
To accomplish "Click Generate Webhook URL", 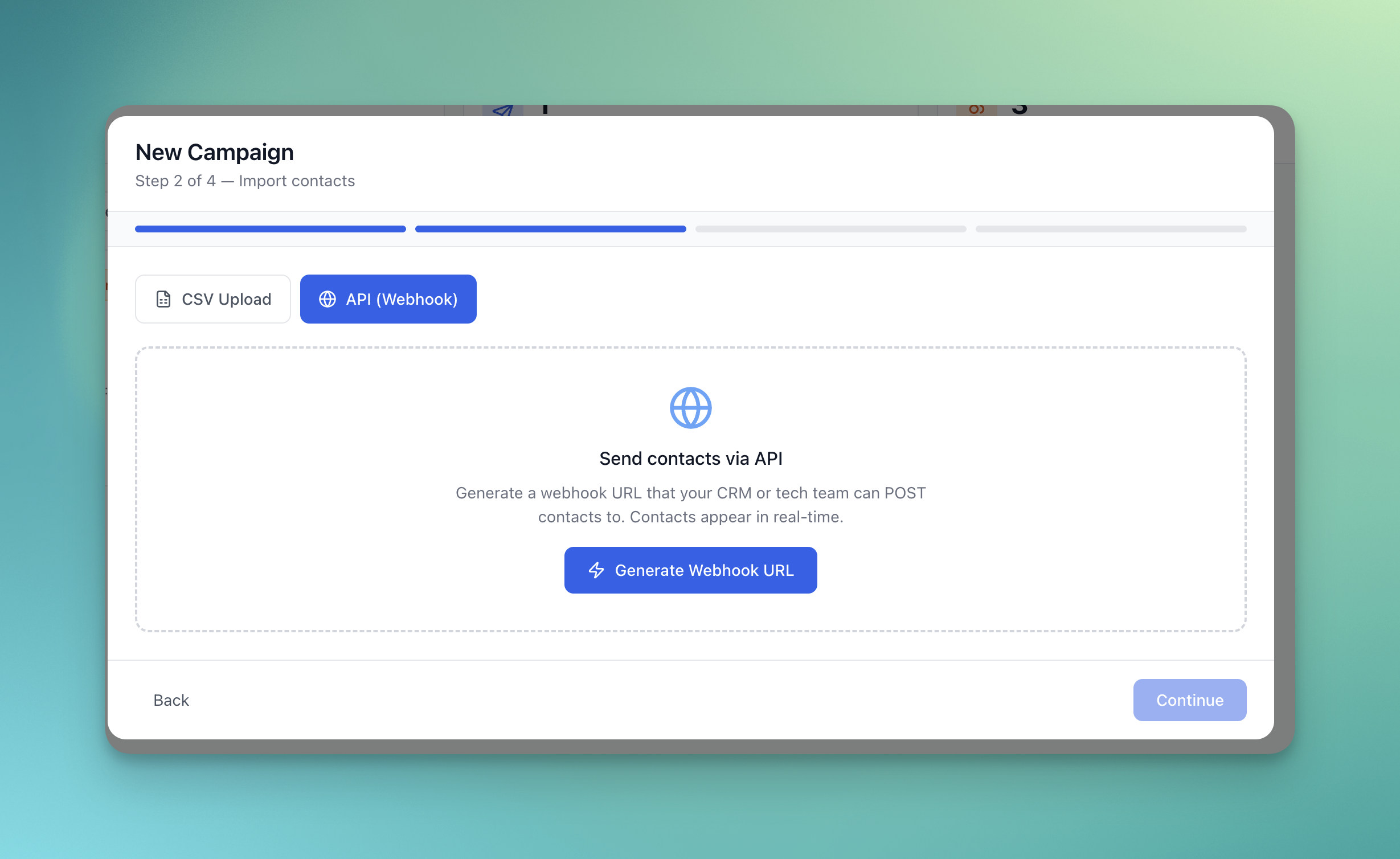I will tap(690, 570).
